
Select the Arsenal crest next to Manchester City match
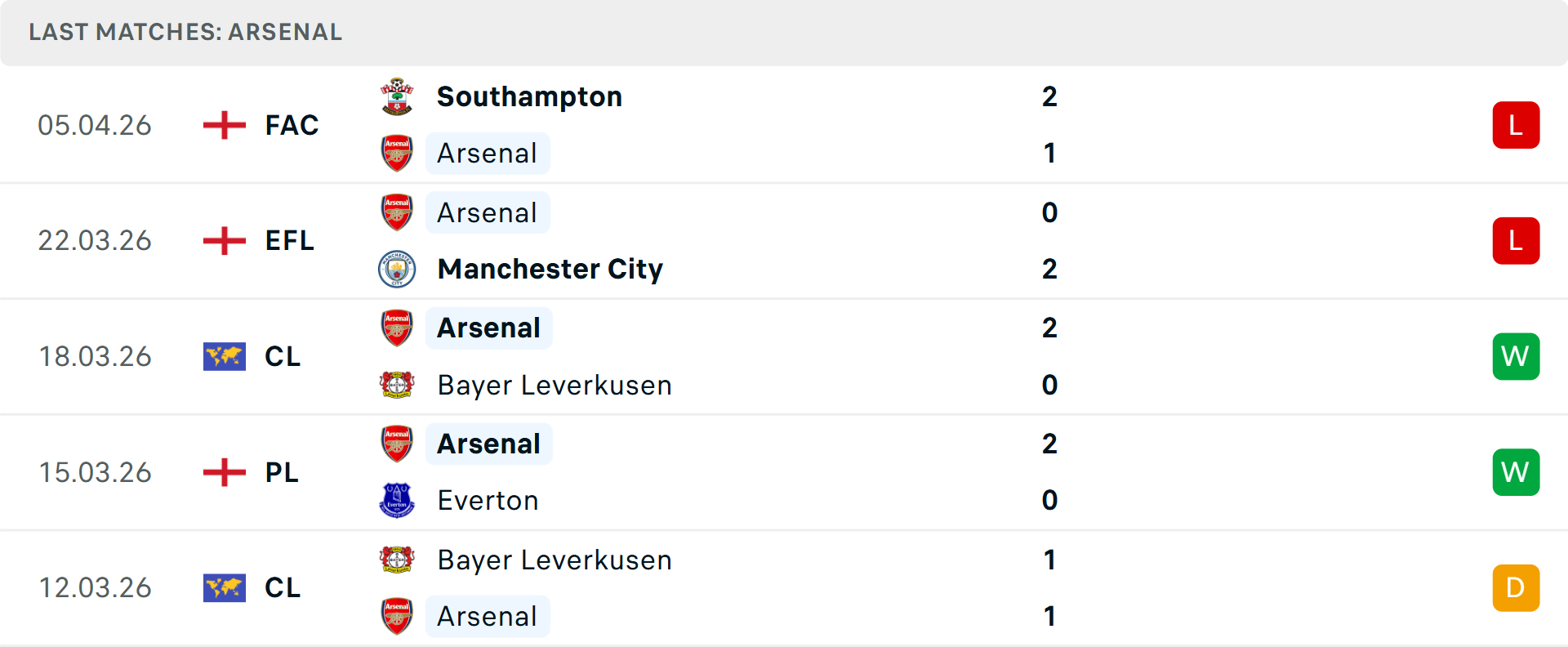pyautogui.click(x=397, y=212)
